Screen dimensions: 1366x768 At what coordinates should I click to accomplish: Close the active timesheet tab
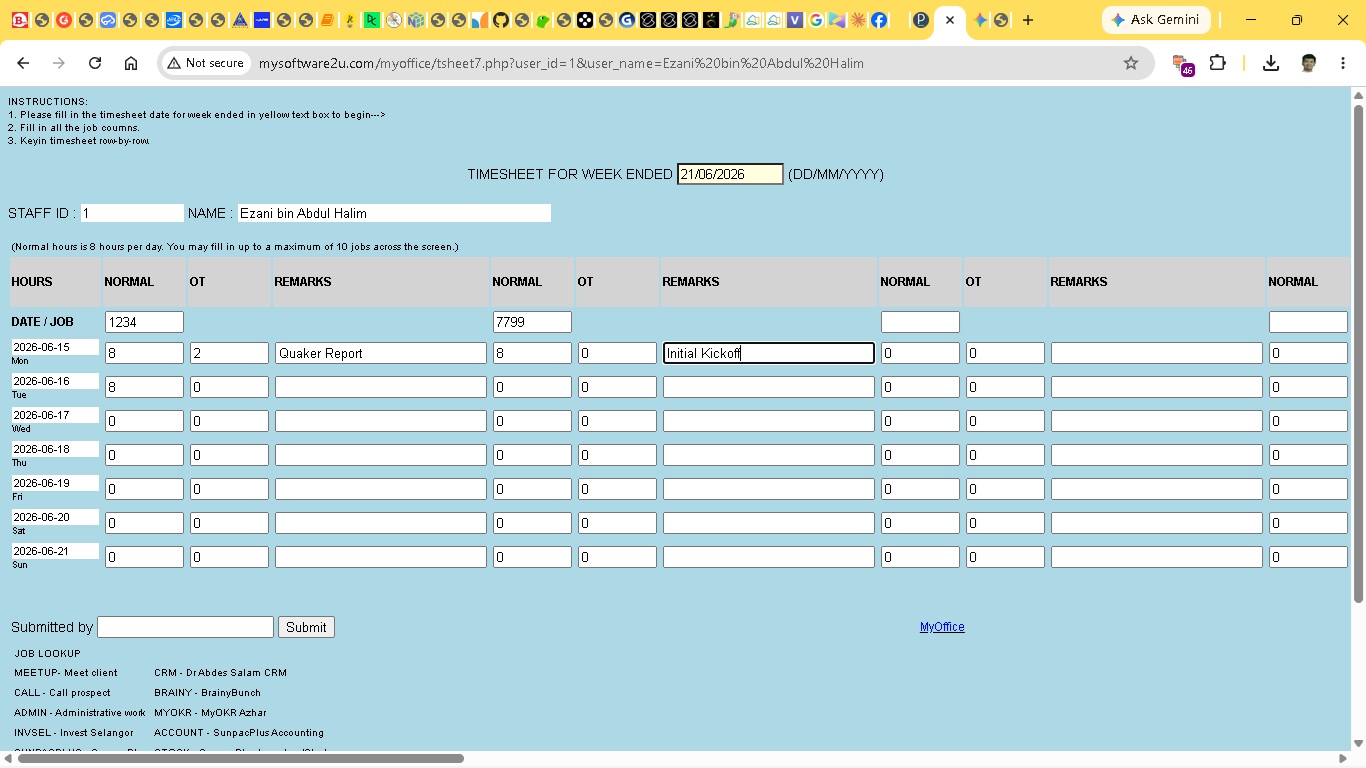950,20
